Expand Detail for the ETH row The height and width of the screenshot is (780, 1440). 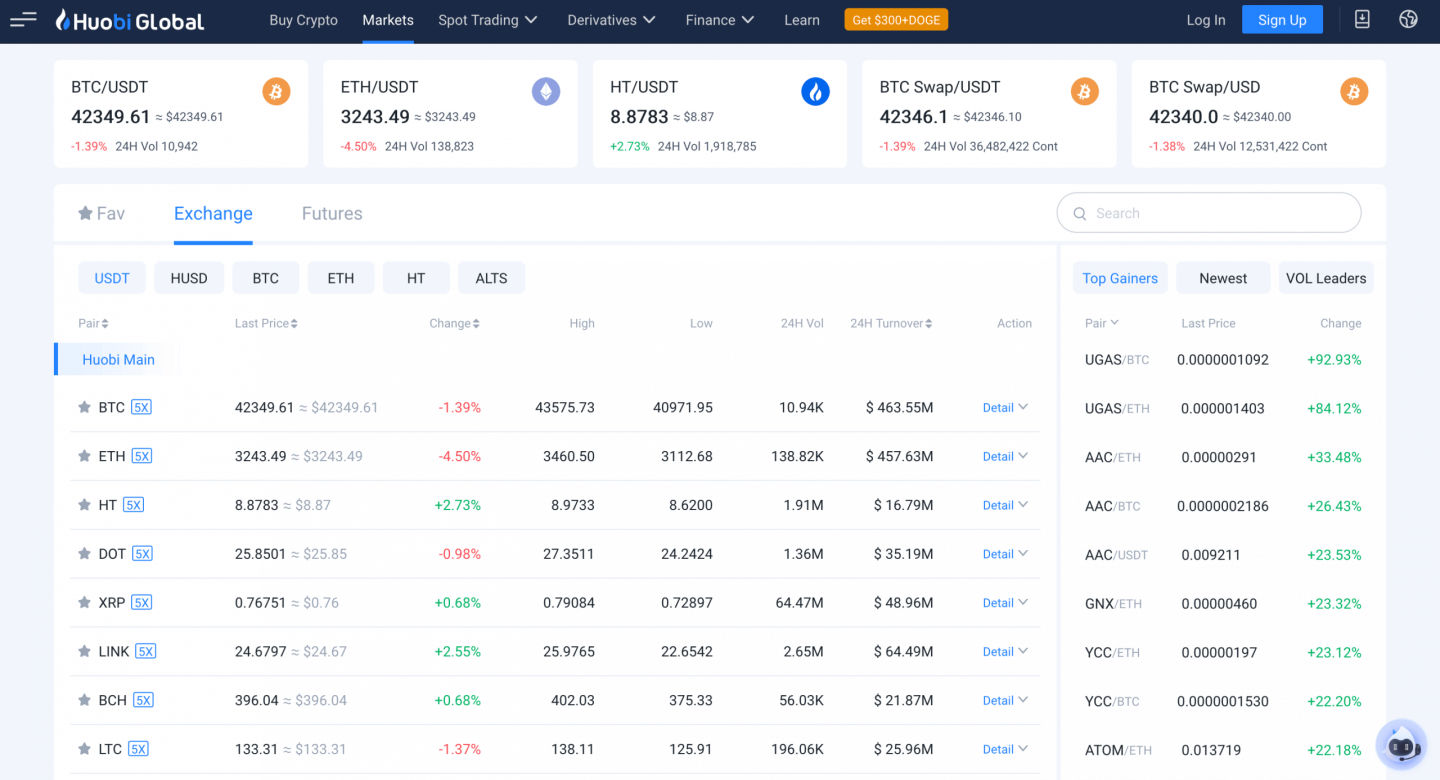[1005, 456]
